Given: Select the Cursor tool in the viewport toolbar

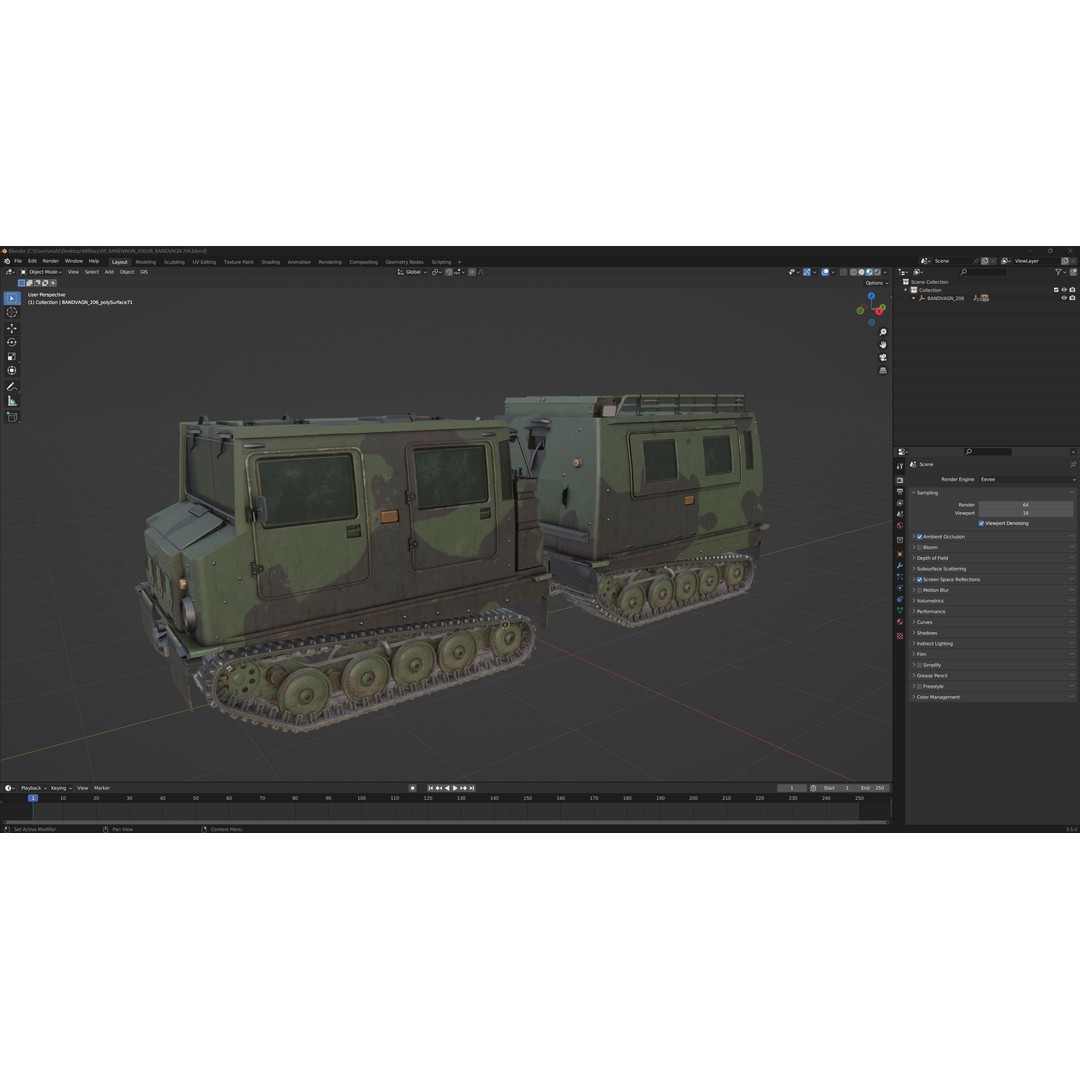Looking at the screenshot, I should (x=12, y=313).
